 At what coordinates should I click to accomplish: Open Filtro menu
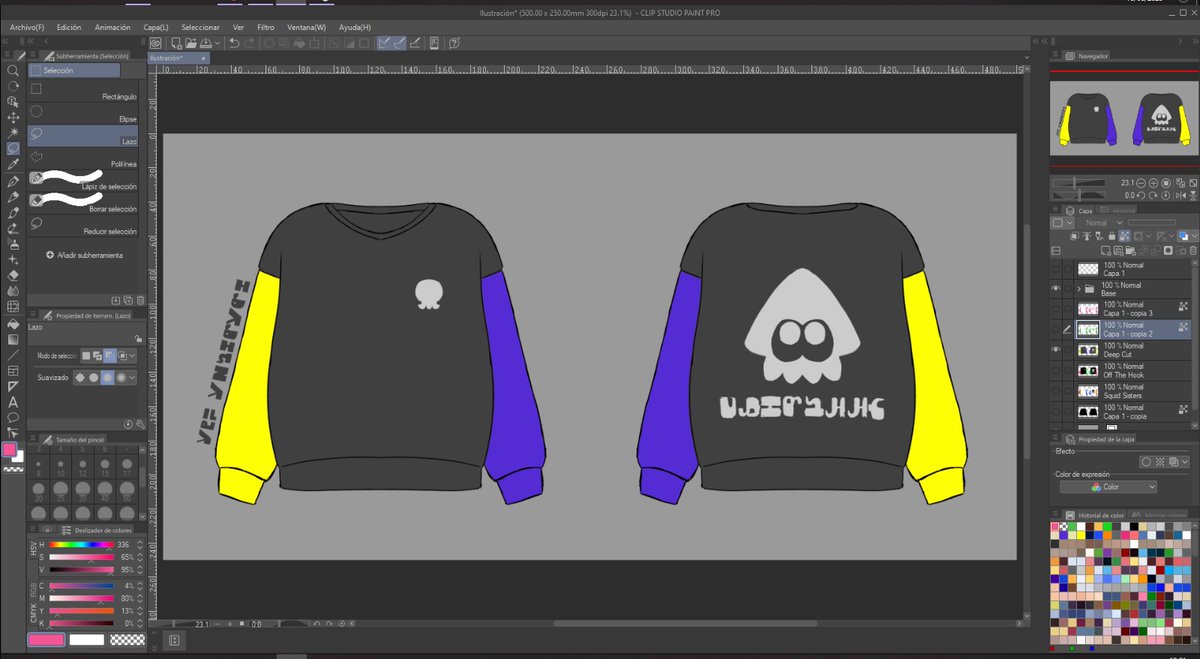point(266,27)
